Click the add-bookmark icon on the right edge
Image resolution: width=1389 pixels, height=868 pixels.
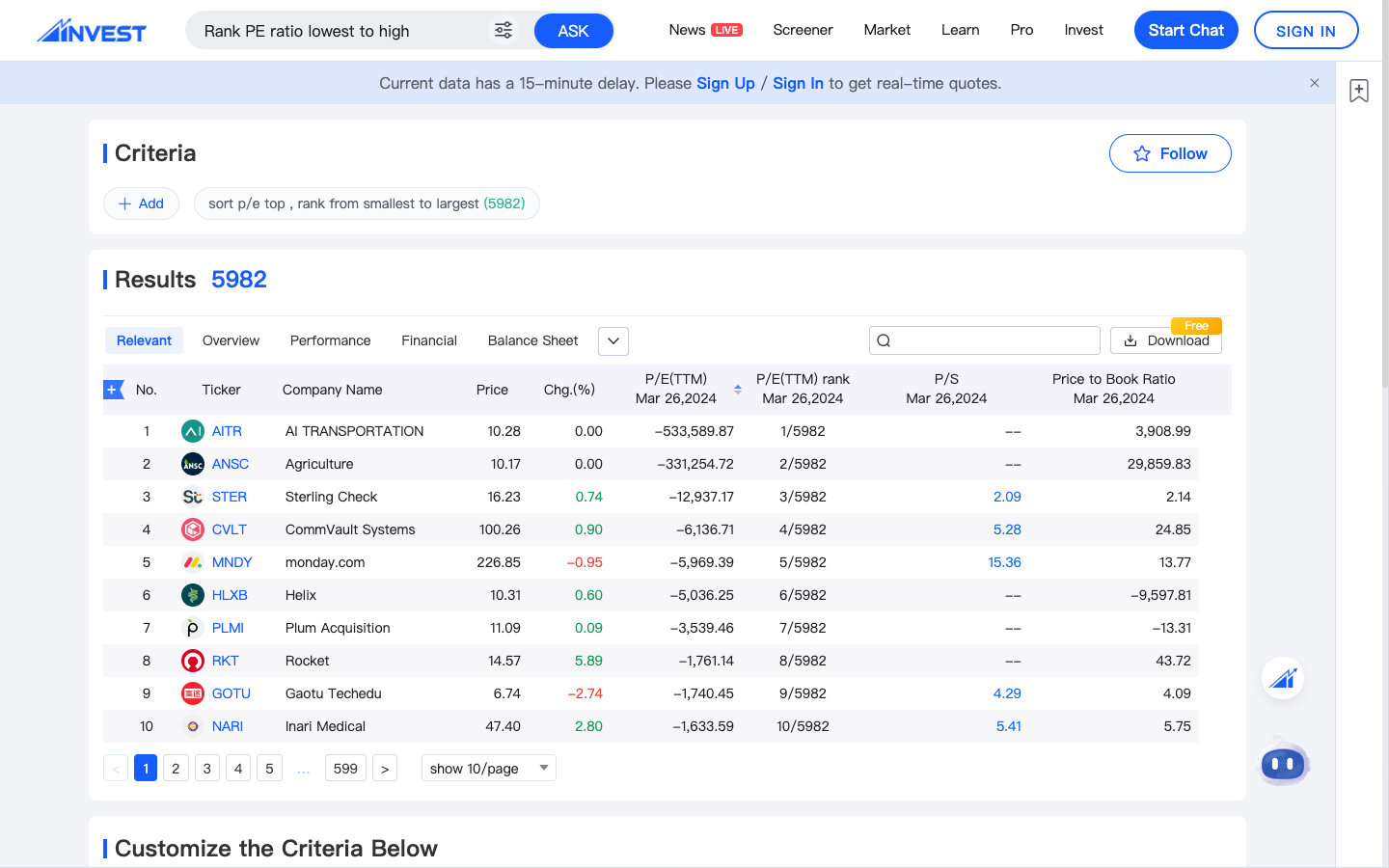tap(1359, 90)
